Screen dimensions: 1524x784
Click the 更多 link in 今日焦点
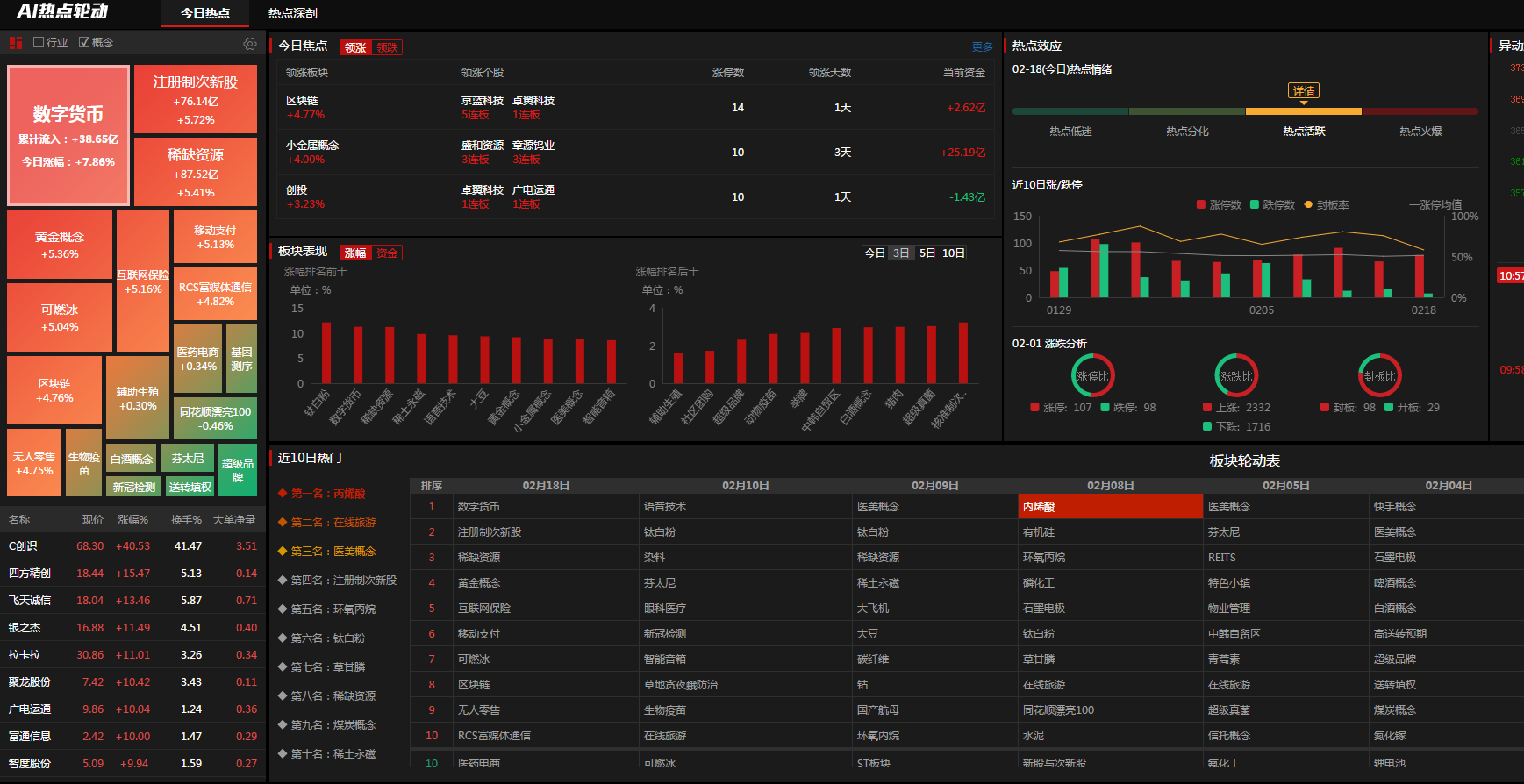983,47
